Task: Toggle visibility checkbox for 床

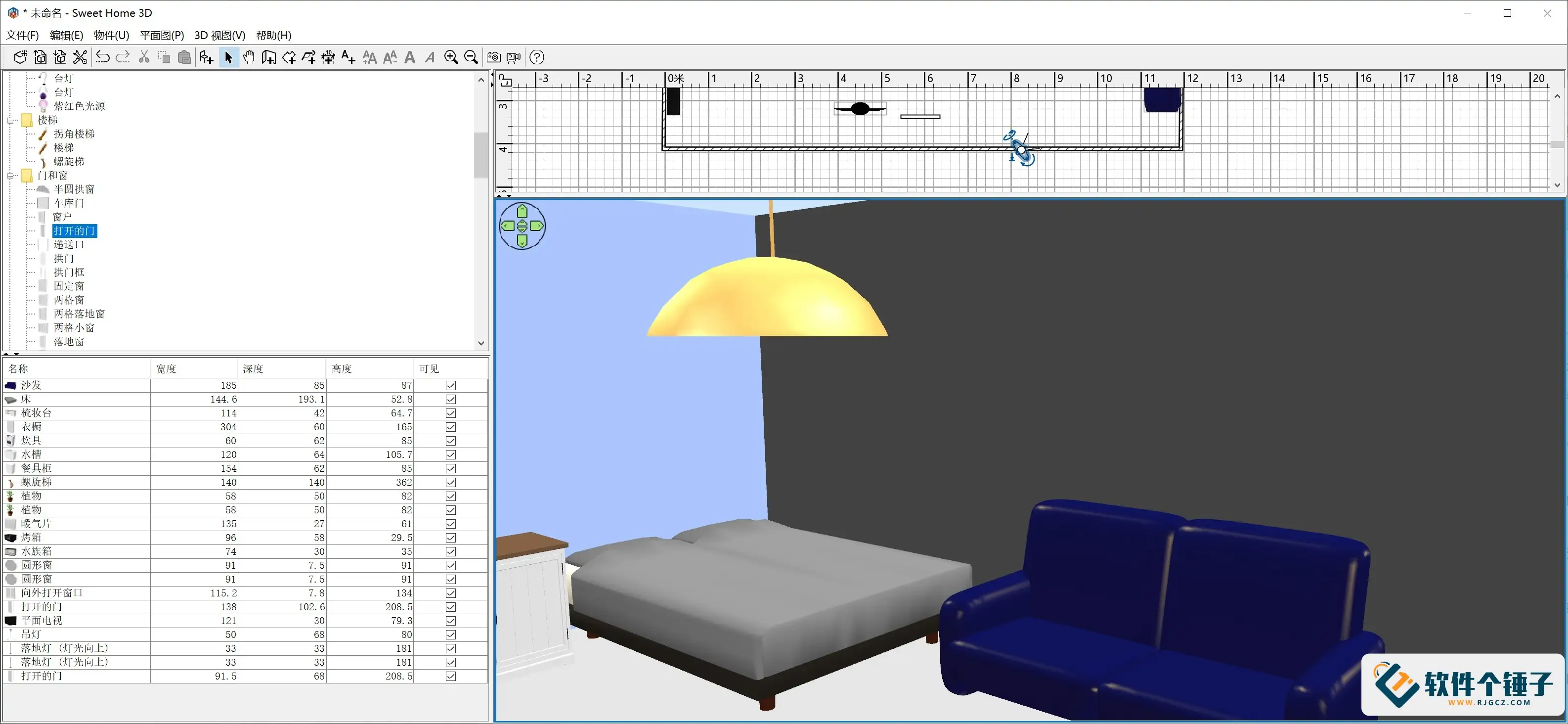Action: pos(451,400)
